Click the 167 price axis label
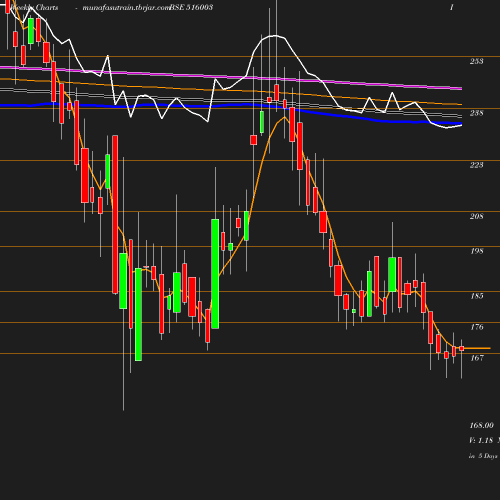Image resolution: width=500 pixels, height=500 pixels. point(477,358)
